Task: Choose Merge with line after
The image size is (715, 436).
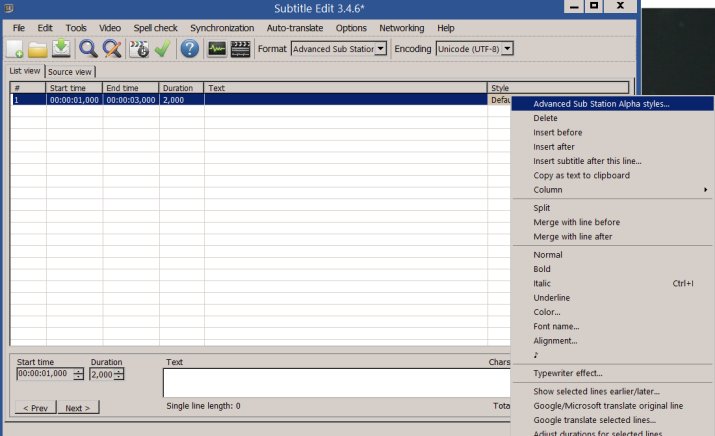Action: click(612, 237)
